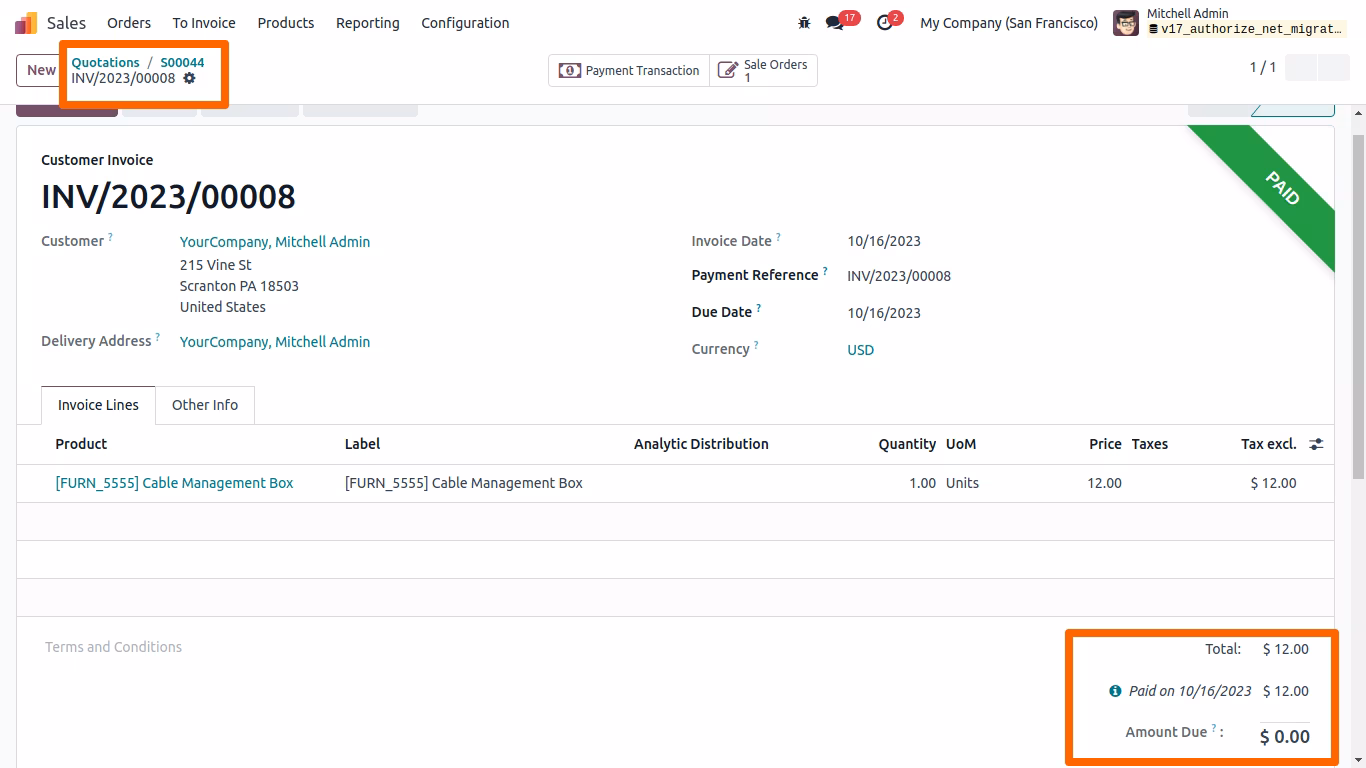This screenshot has width=1366, height=768.
Task: Click the Price column header
Action: pos(1105,444)
